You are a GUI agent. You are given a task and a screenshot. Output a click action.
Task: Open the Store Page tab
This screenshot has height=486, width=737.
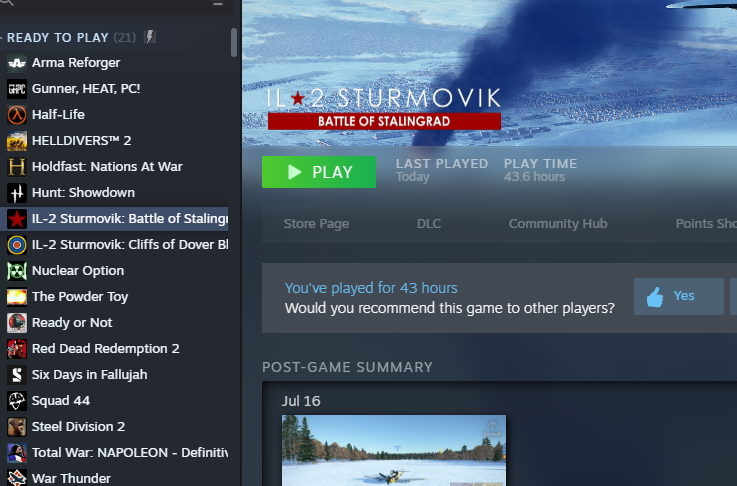click(316, 224)
